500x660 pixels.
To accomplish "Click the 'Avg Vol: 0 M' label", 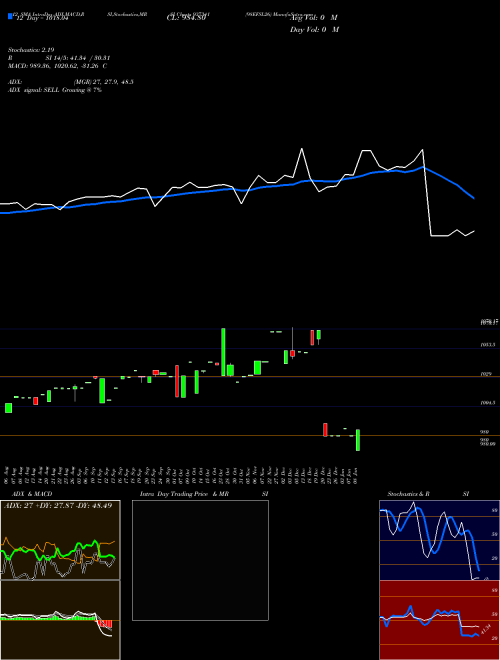I will 314,18.
